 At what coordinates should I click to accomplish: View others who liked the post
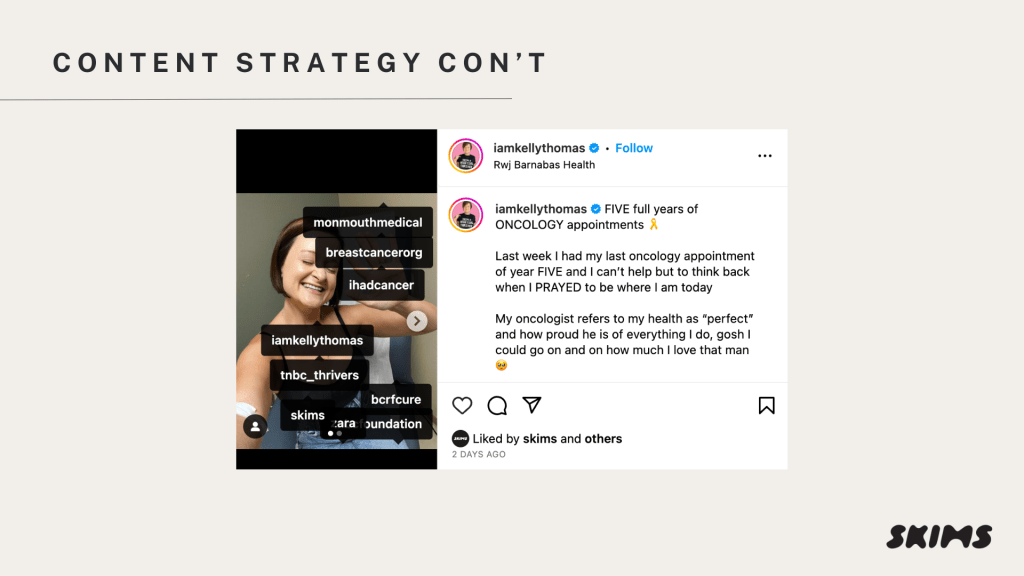(603, 439)
